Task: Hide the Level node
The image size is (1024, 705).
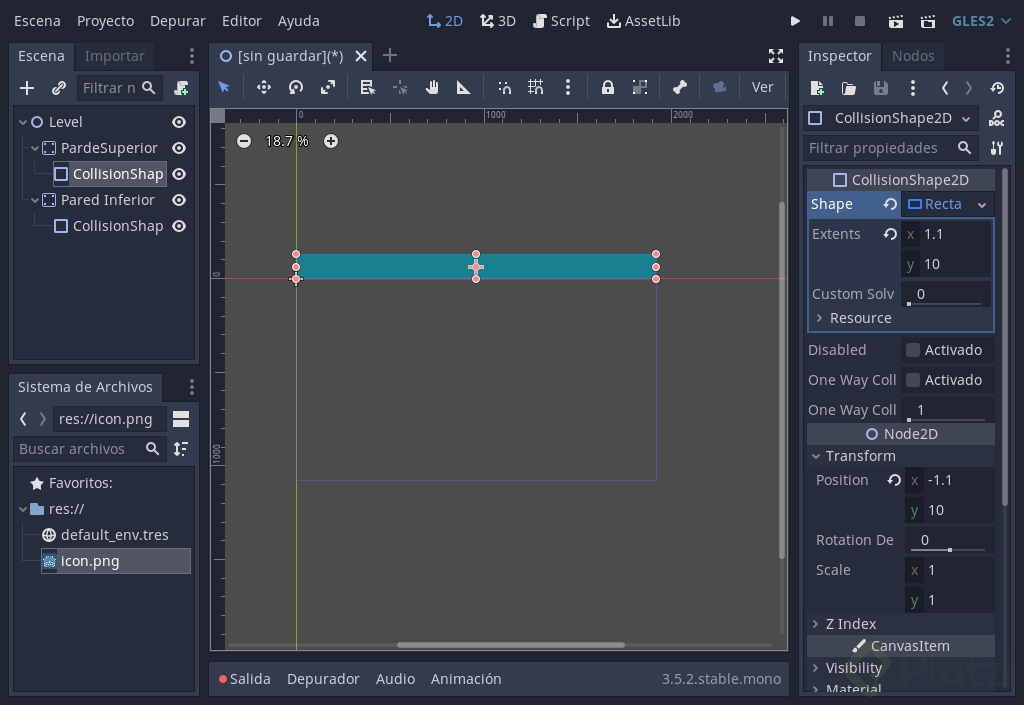Action: 179,122
